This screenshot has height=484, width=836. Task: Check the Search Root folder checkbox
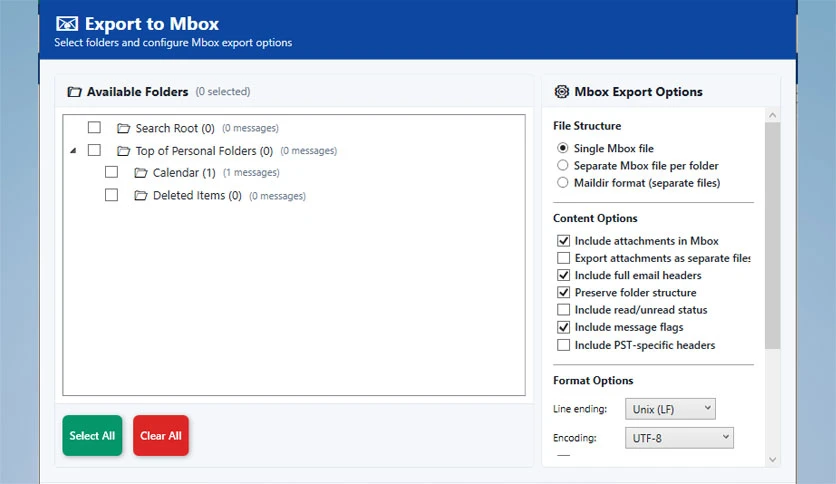coord(94,127)
